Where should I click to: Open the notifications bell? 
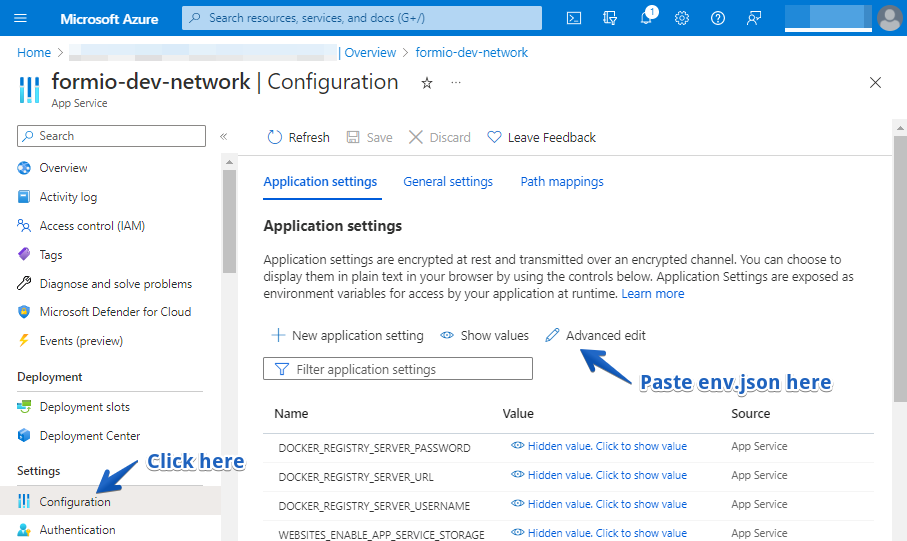tap(647, 18)
